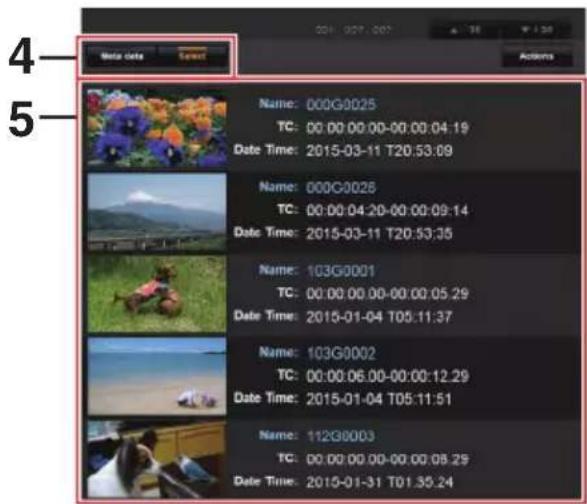Click date time 2015-03-11 T20:53:35
The width and height of the screenshot is (587, 504).
coord(379,234)
